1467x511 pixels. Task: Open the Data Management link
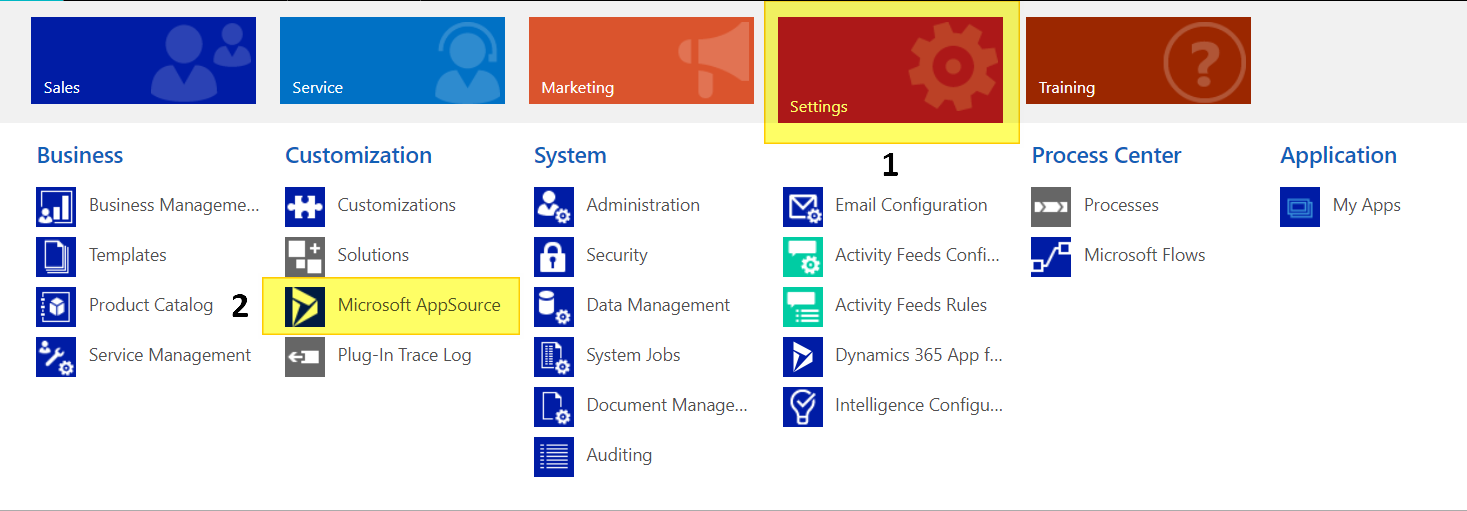click(659, 305)
